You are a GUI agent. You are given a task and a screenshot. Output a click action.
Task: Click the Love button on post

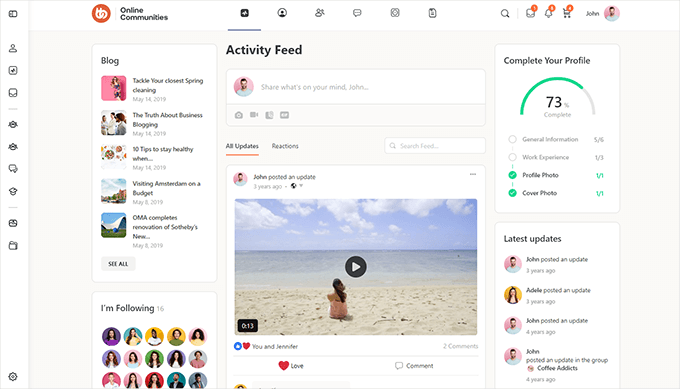click(291, 366)
